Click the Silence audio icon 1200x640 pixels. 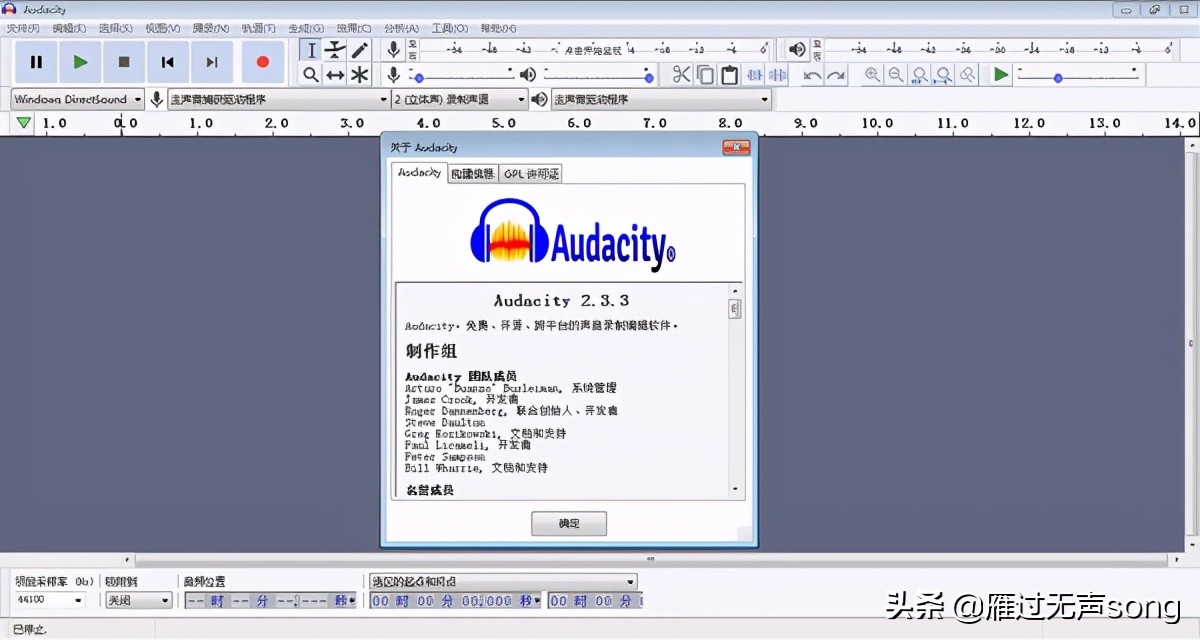pyautogui.click(x=777, y=75)
